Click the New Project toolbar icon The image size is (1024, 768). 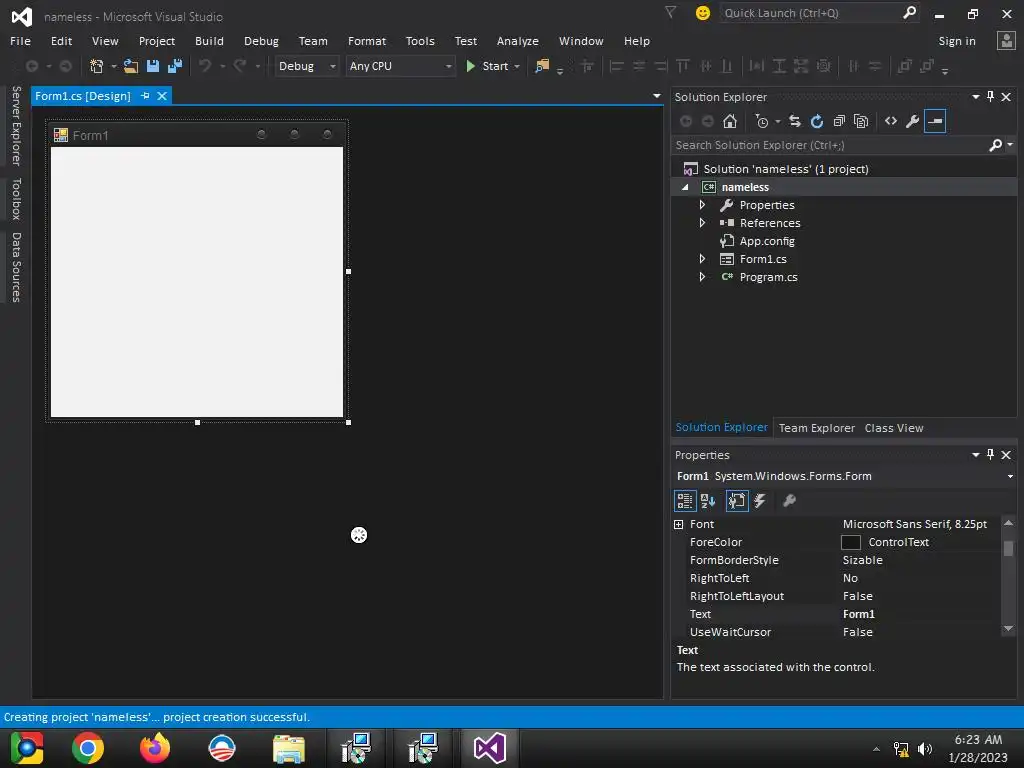pyautogui.click(x=97, y=66)
